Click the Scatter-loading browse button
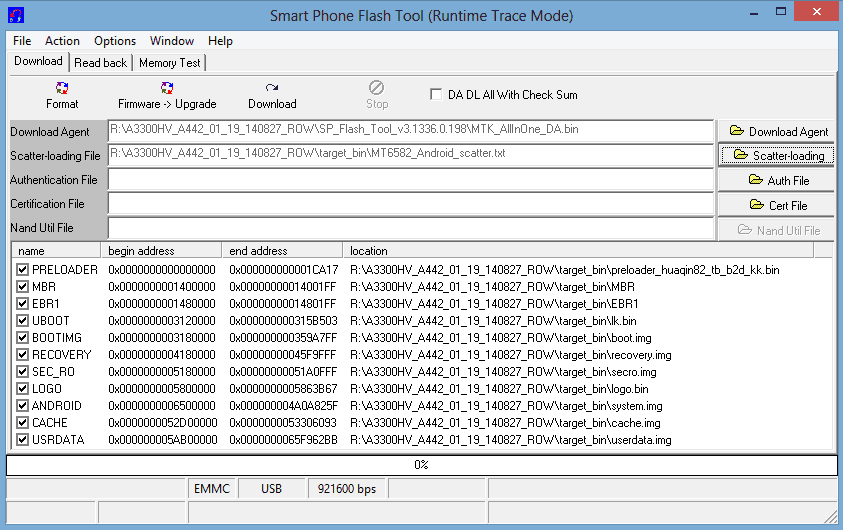This screenshot has height=530, width=843. [777, 155]
